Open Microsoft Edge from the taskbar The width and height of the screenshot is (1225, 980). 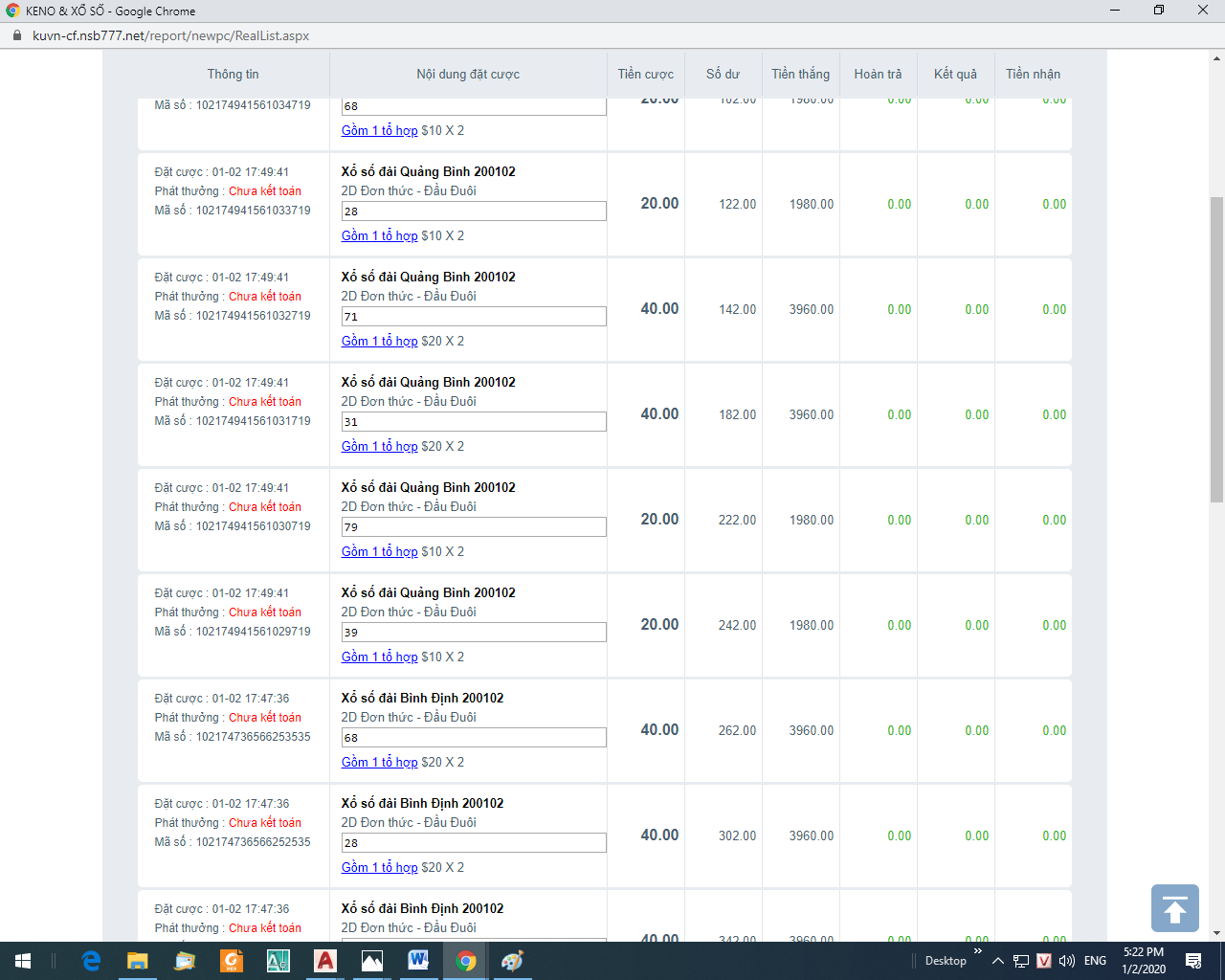click(x=91, y=961)
